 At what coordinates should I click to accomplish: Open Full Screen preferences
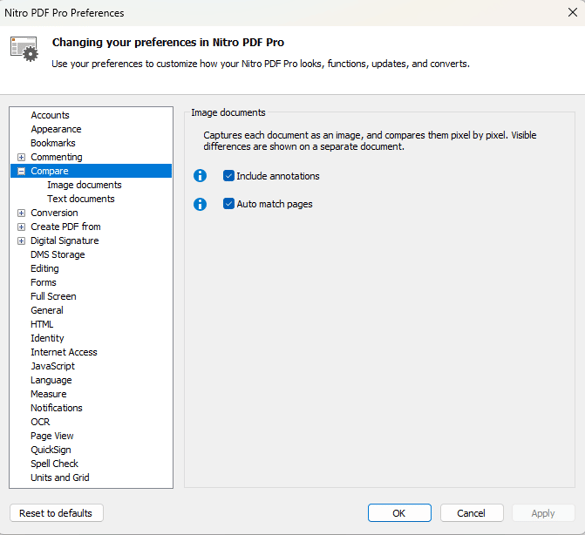coord(53,297)
